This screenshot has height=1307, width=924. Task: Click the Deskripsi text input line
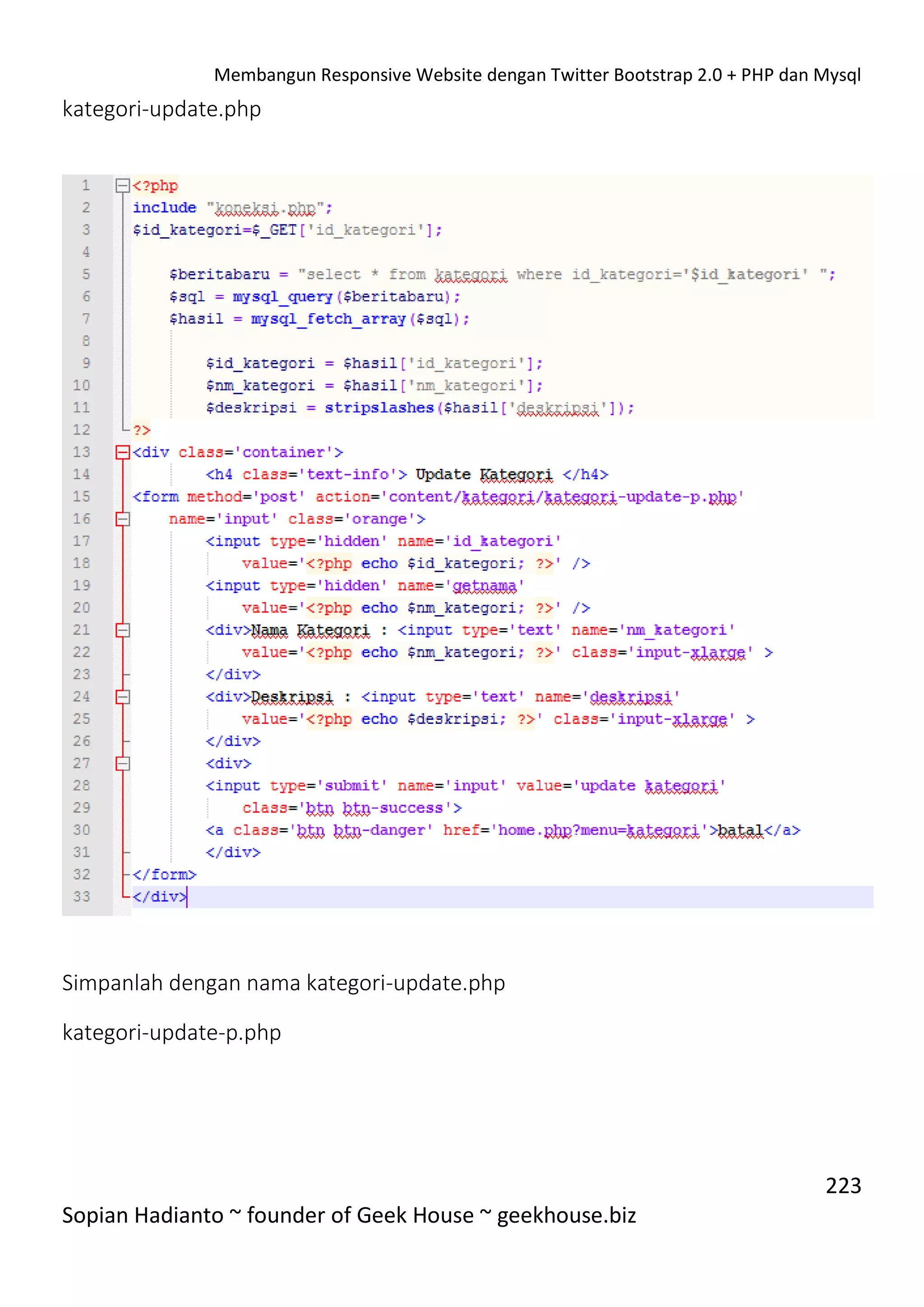(x=443, y=697)
